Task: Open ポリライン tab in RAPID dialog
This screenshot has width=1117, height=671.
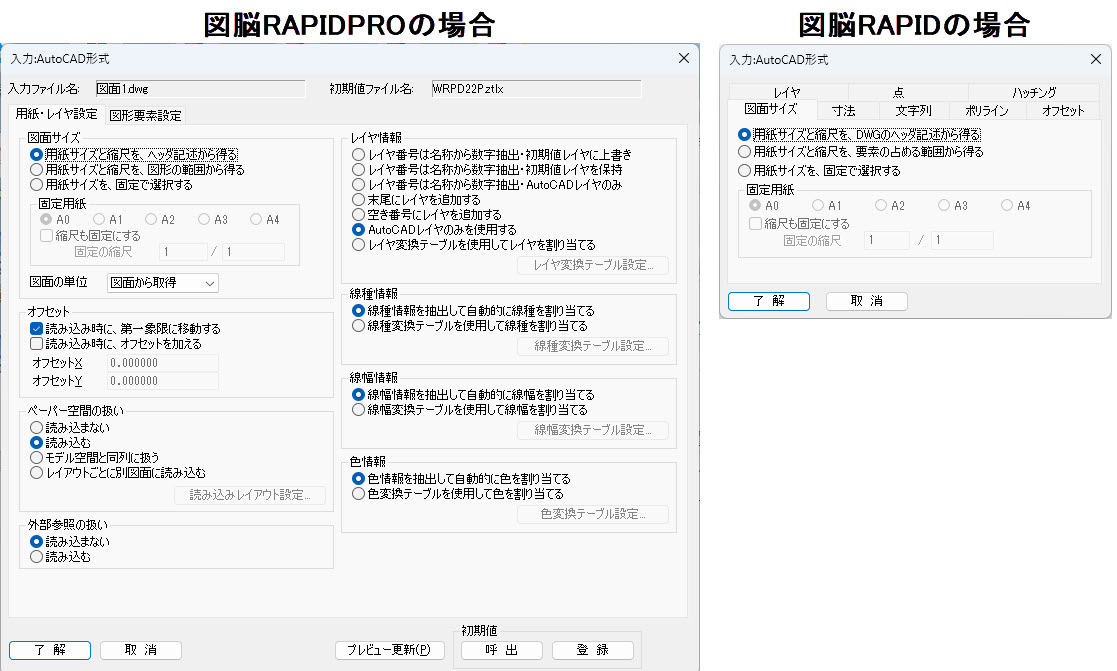Action: pos(987,110)
